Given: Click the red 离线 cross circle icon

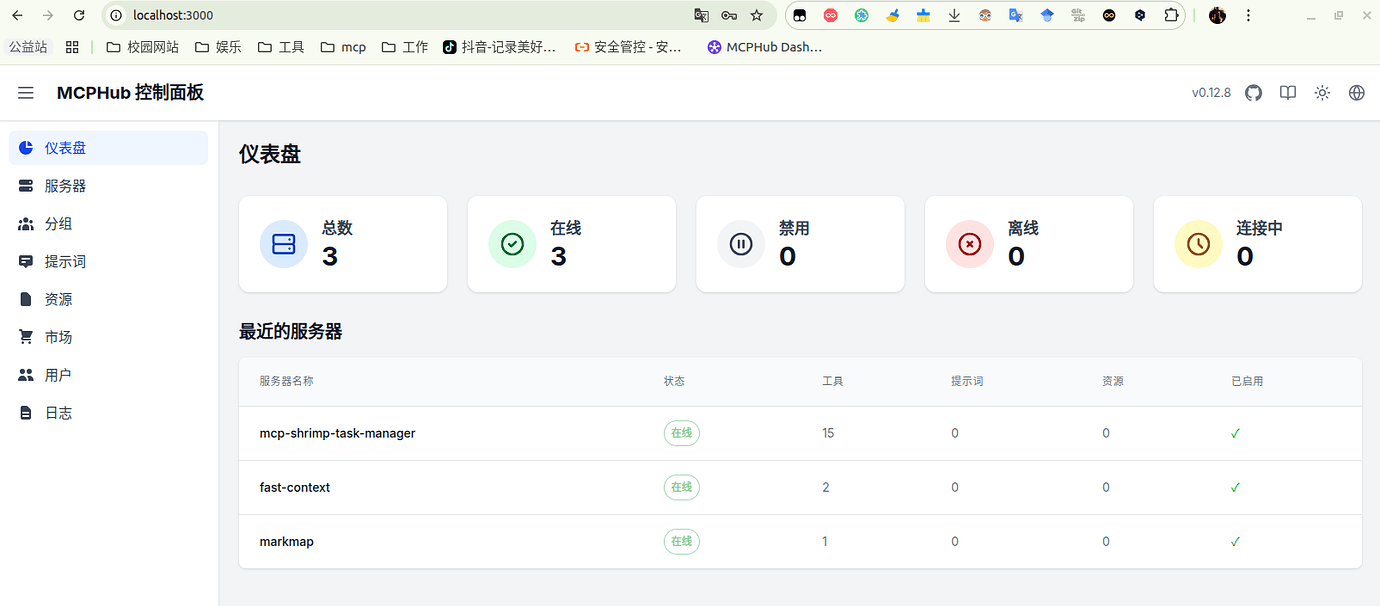Looking at the screenshot, I should coord(970,244).
